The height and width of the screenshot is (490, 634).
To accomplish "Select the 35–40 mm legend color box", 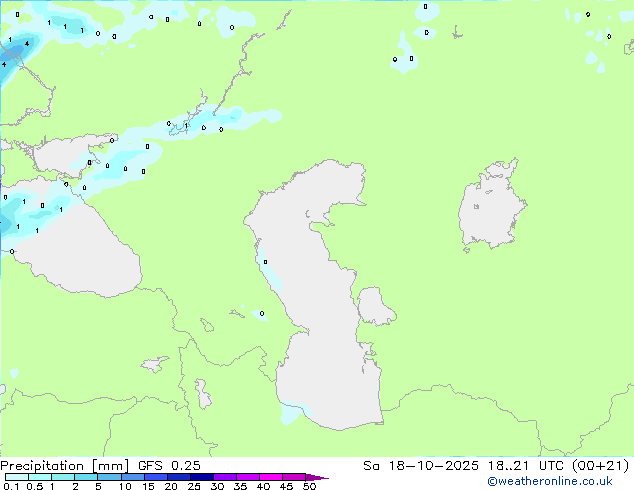I will pyautogui.click(x=247, y=477).
